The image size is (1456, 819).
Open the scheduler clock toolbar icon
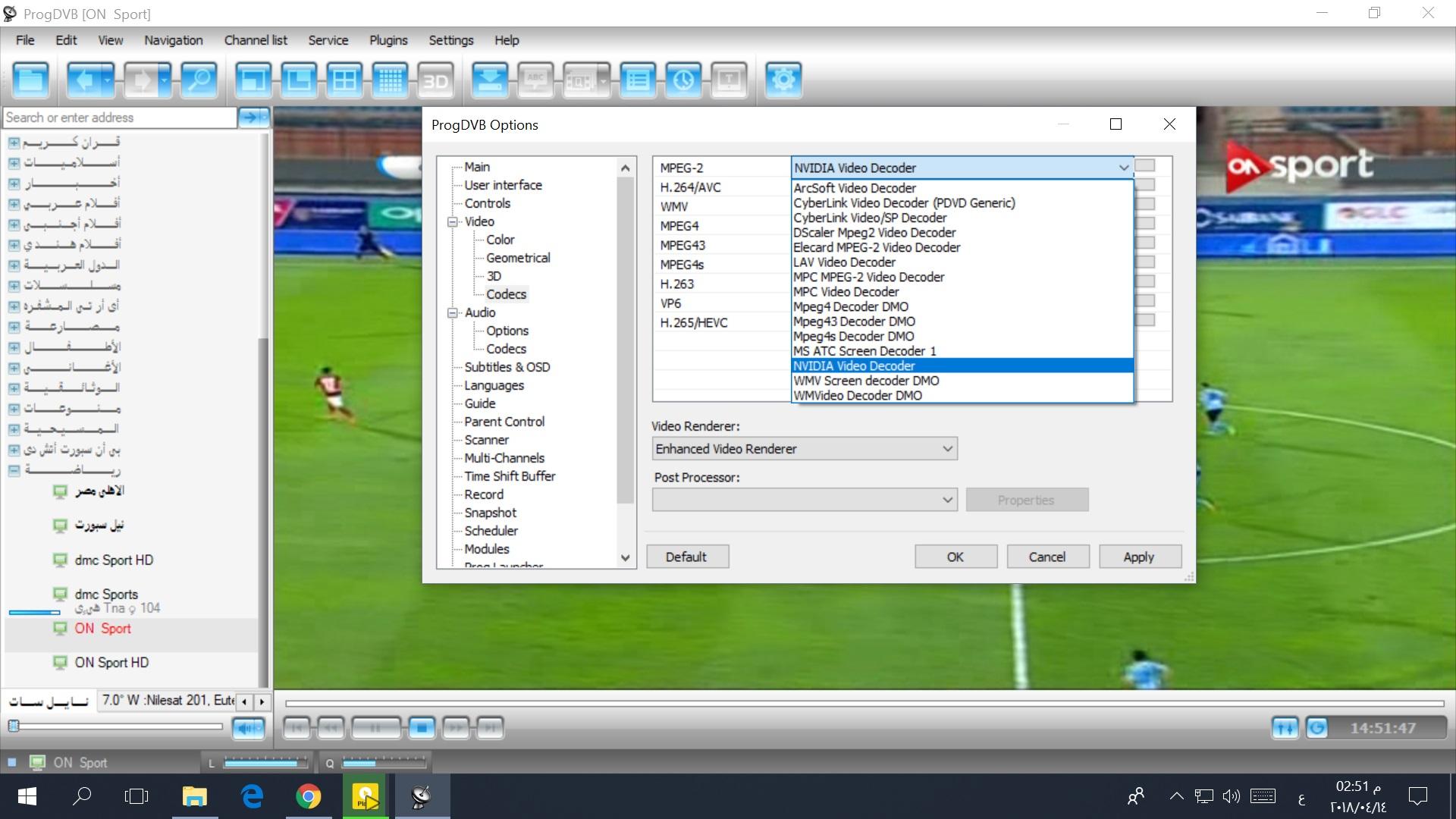pyautogui.click(x=684, y=80)
